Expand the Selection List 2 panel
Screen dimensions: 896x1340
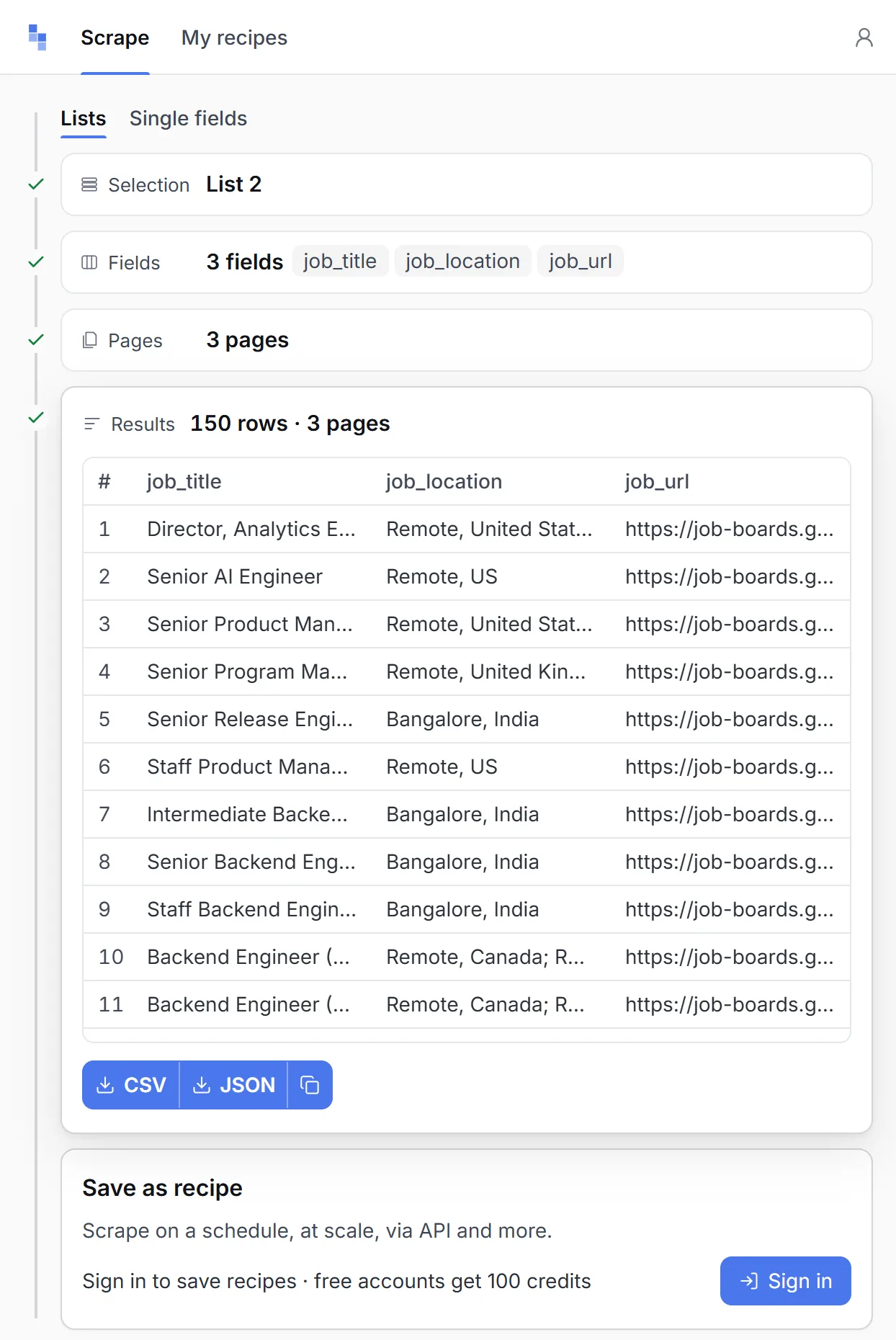click(x=467, y=184)
